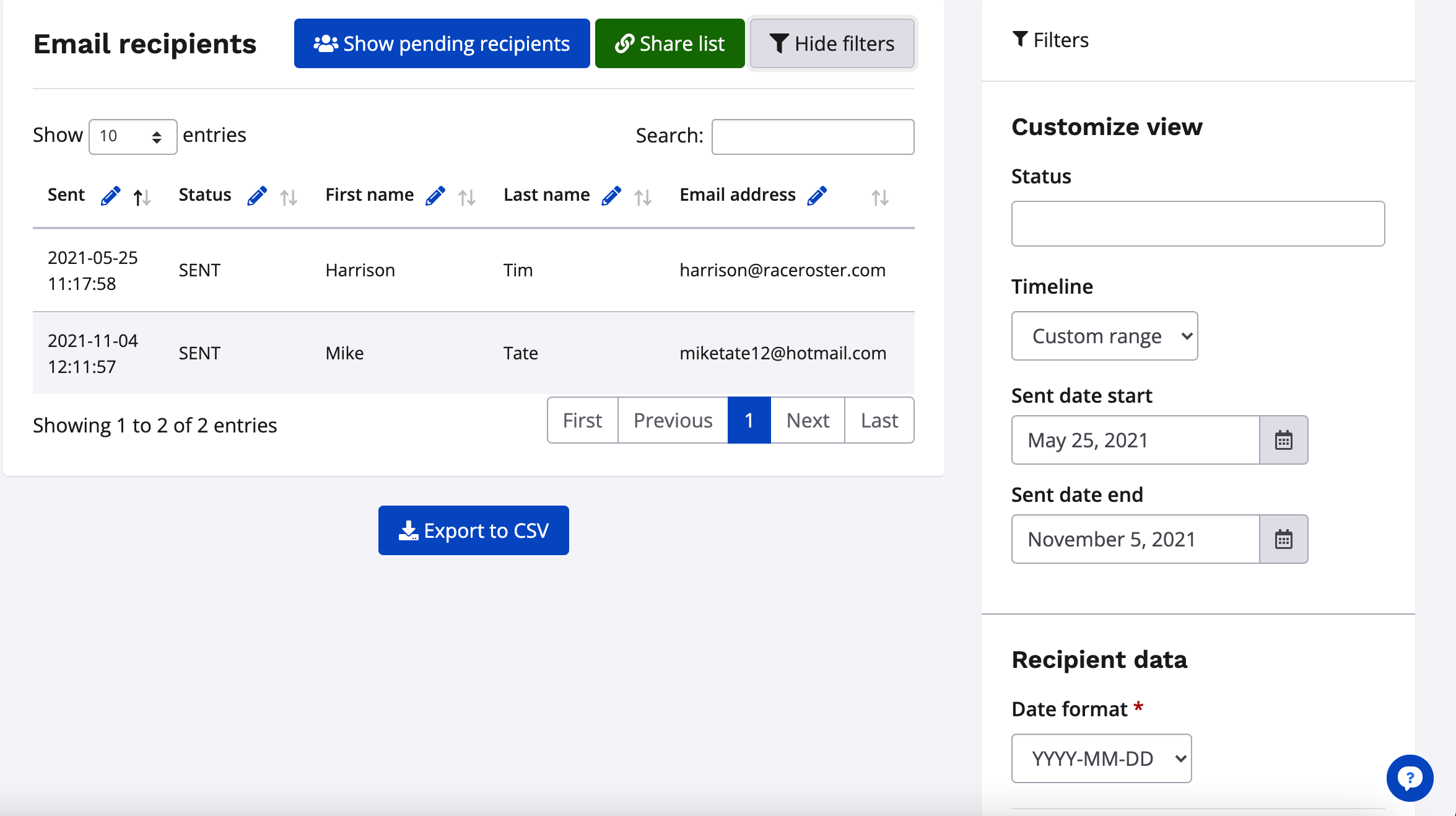Click edit pencil next to Last name

coord(611,196)
